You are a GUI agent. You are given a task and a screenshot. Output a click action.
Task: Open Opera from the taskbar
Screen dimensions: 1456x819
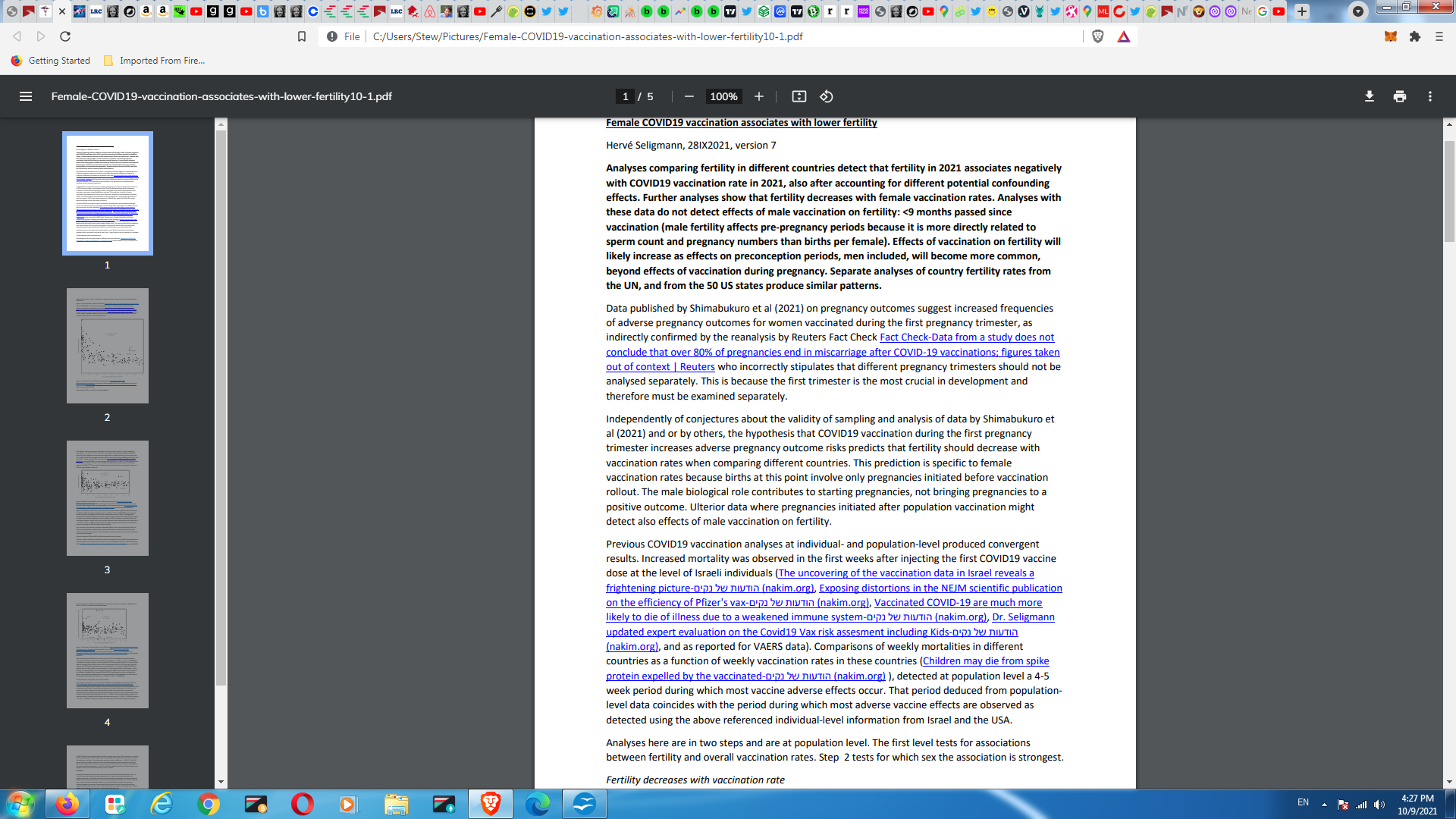[x=302, y=804]
